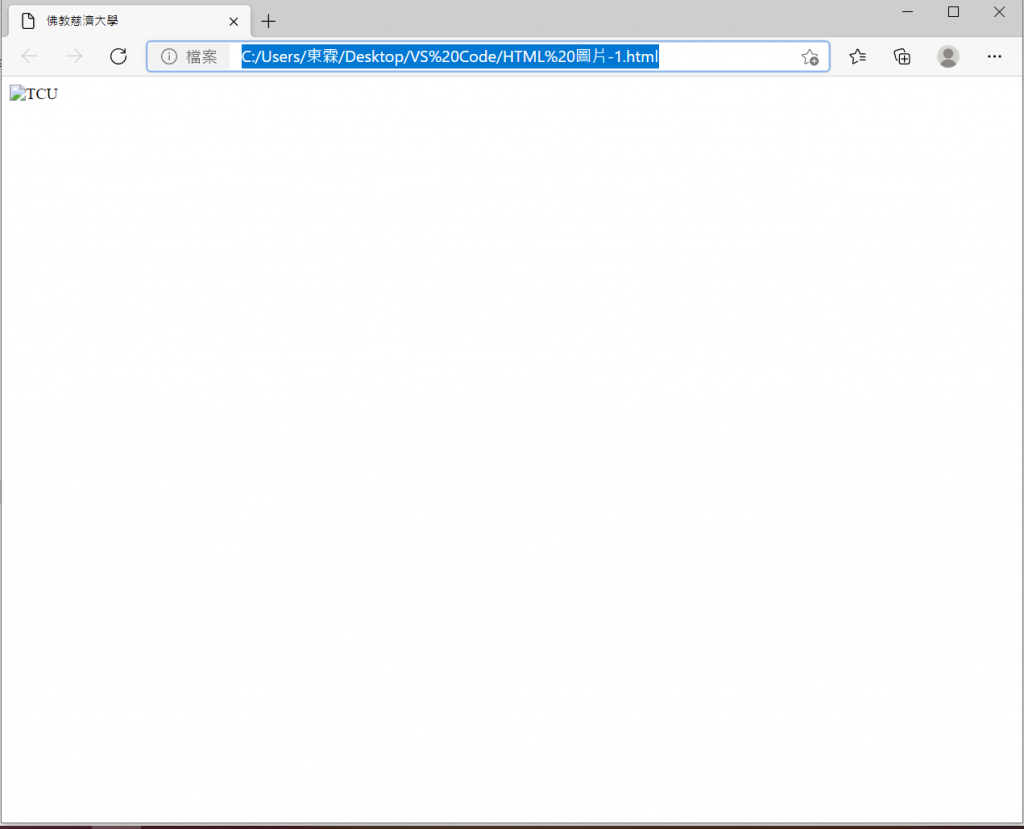This screenshot has width=1024, height=829.
Task: Add this page to favorites star
Action: (x=810, y=57)
